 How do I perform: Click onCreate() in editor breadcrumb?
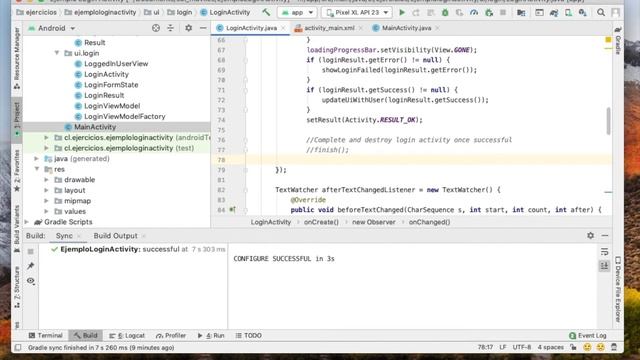point(321,222)
